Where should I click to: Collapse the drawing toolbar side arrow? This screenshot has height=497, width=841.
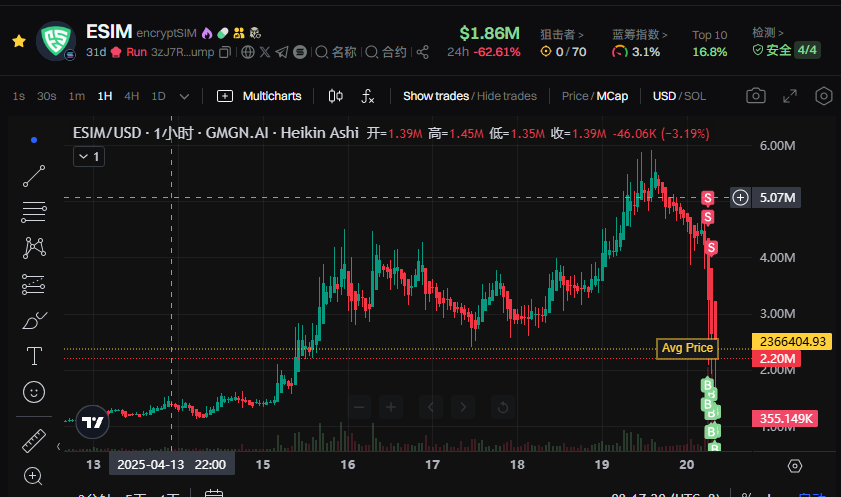coord(58,447)
